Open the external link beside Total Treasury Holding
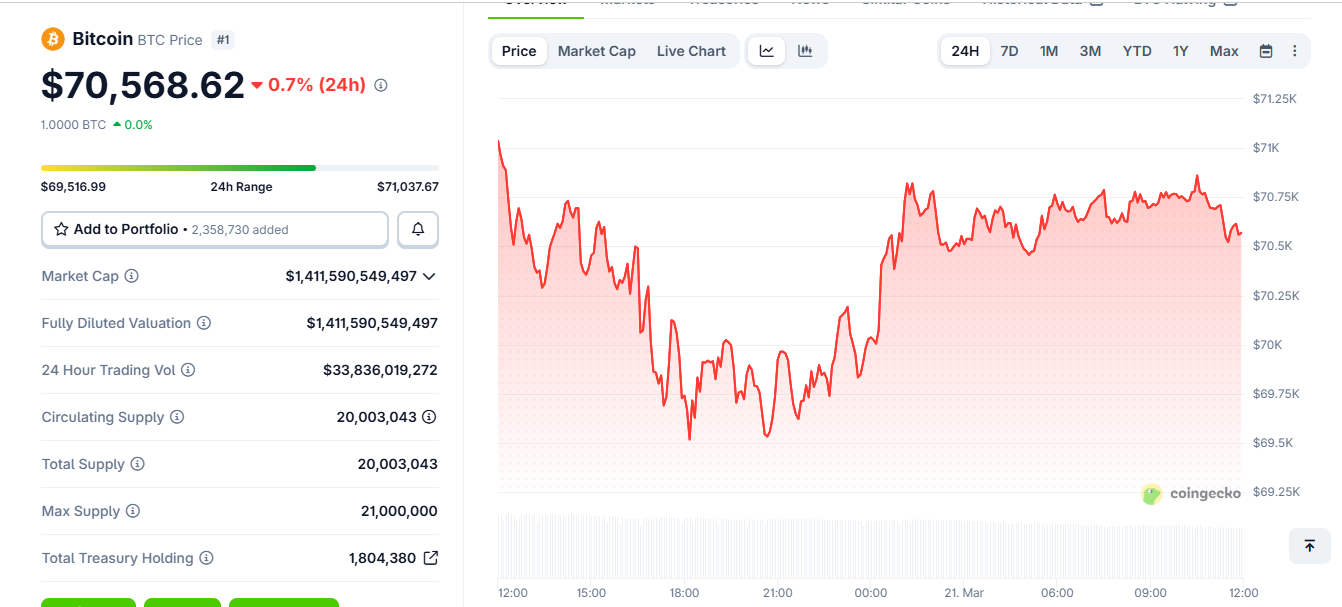This screenshot has height=607, width=1342. coord(431,558)
